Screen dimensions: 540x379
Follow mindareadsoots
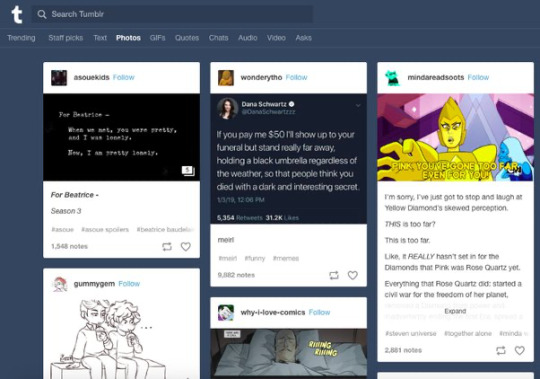click(x=478, y=77)
